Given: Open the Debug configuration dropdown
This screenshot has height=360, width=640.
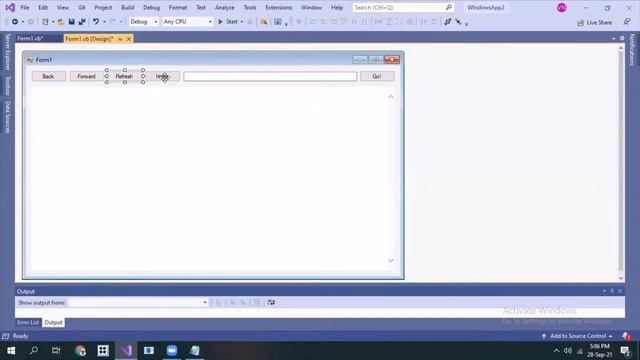Looking at the screenshot, I should coord(144,22).
